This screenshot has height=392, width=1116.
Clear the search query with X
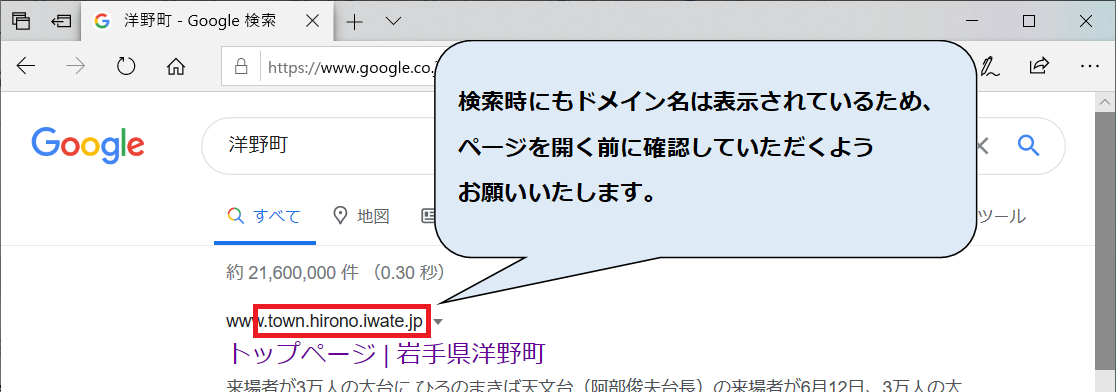(x=983, y=147)
